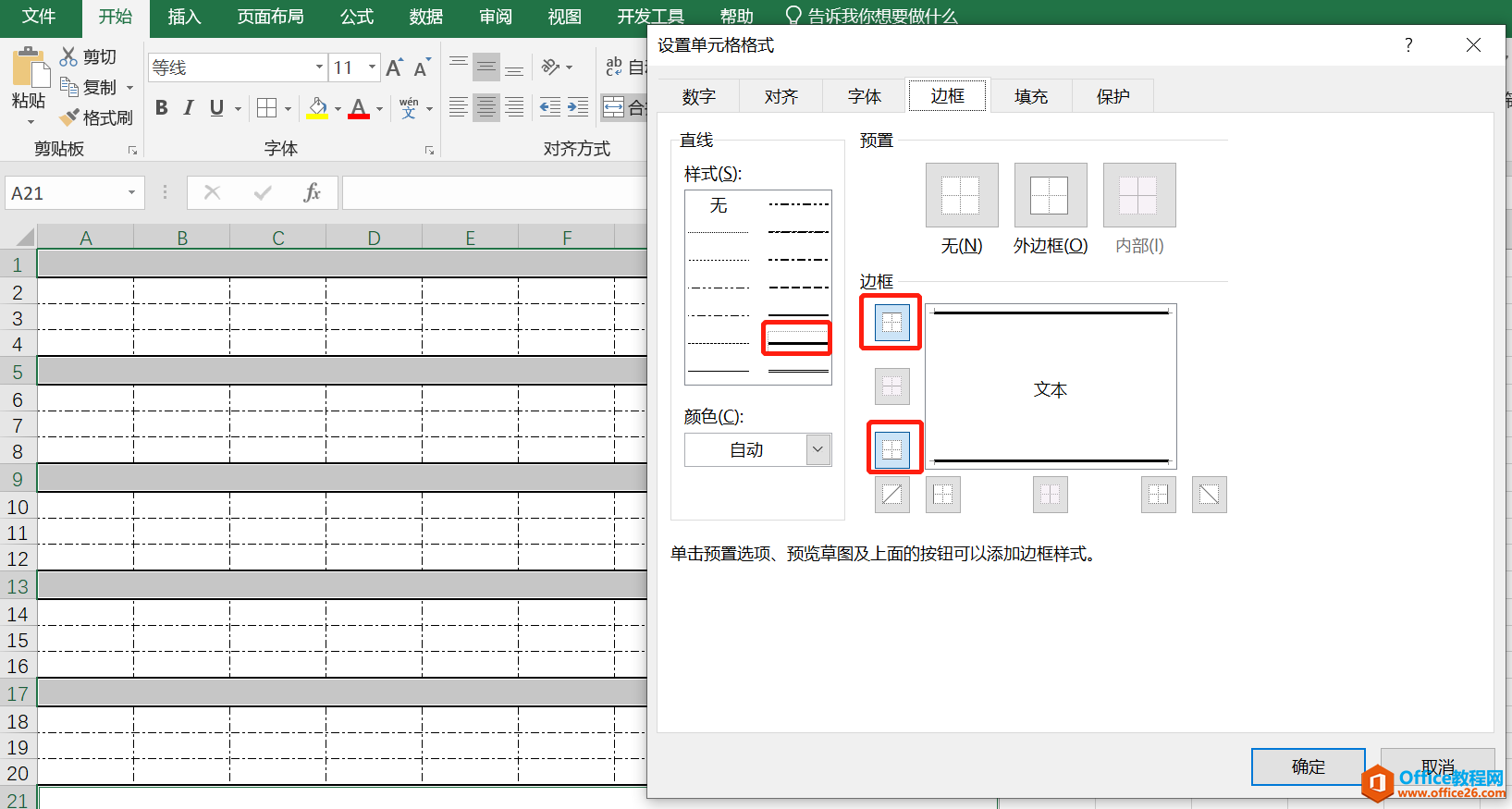Click the formula bar input field

[x=495, y=192]
